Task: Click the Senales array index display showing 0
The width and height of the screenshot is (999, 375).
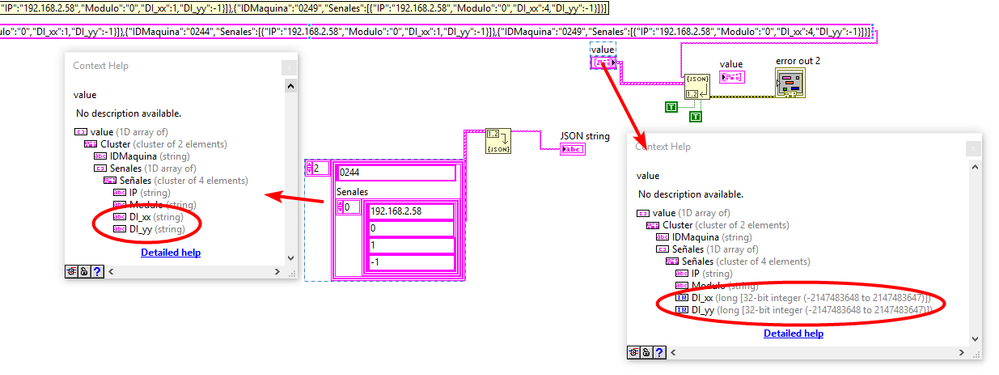Action: 349,207
